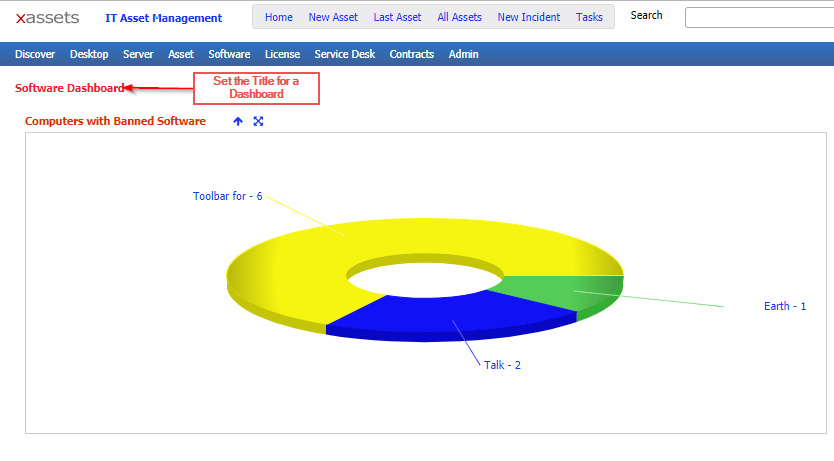Select the License menu
Image resolution: width=834 pixels, height=461 pixels.
click(x=282, y=54)
